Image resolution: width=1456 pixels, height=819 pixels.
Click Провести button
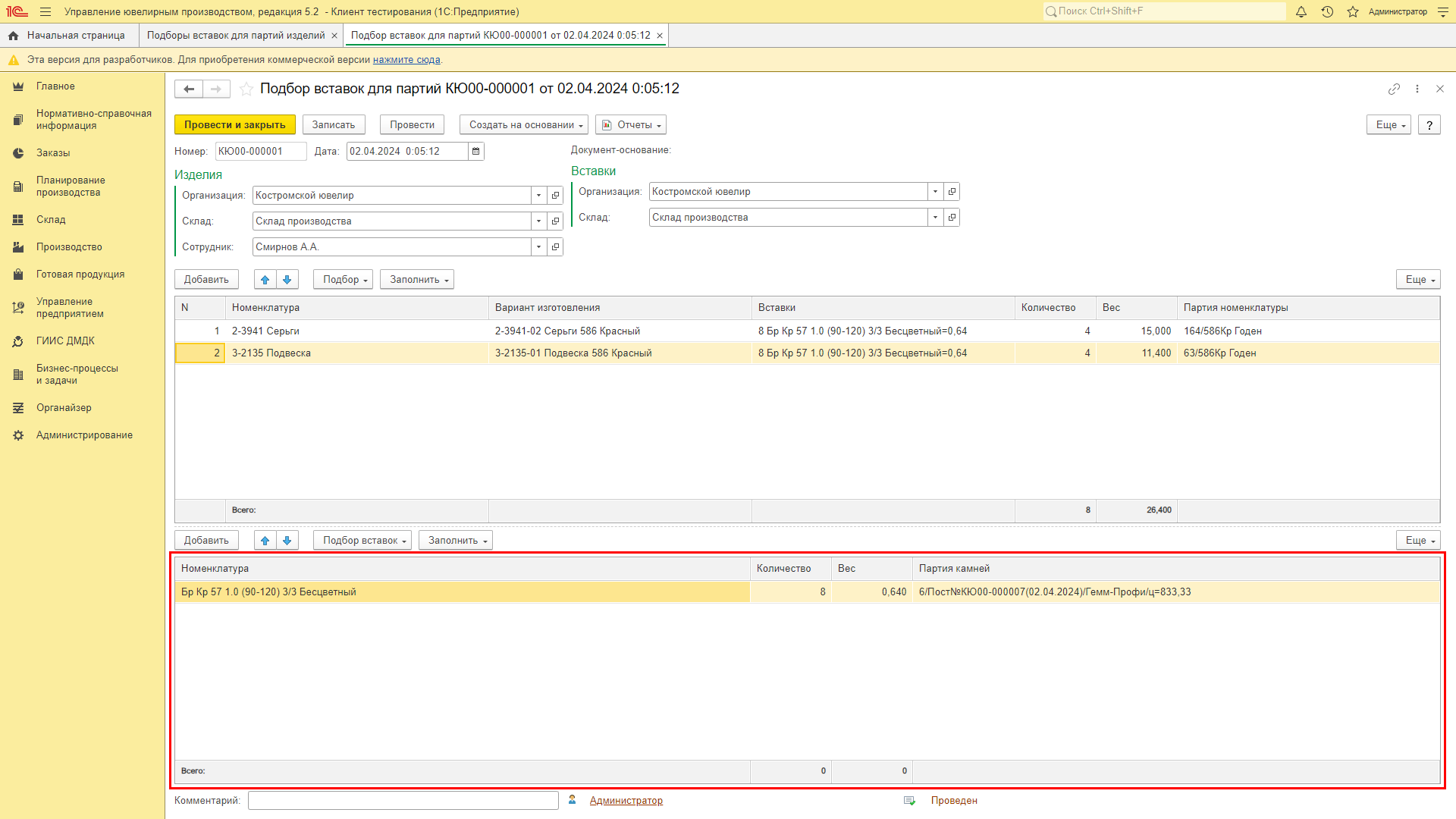click(412, 125)
